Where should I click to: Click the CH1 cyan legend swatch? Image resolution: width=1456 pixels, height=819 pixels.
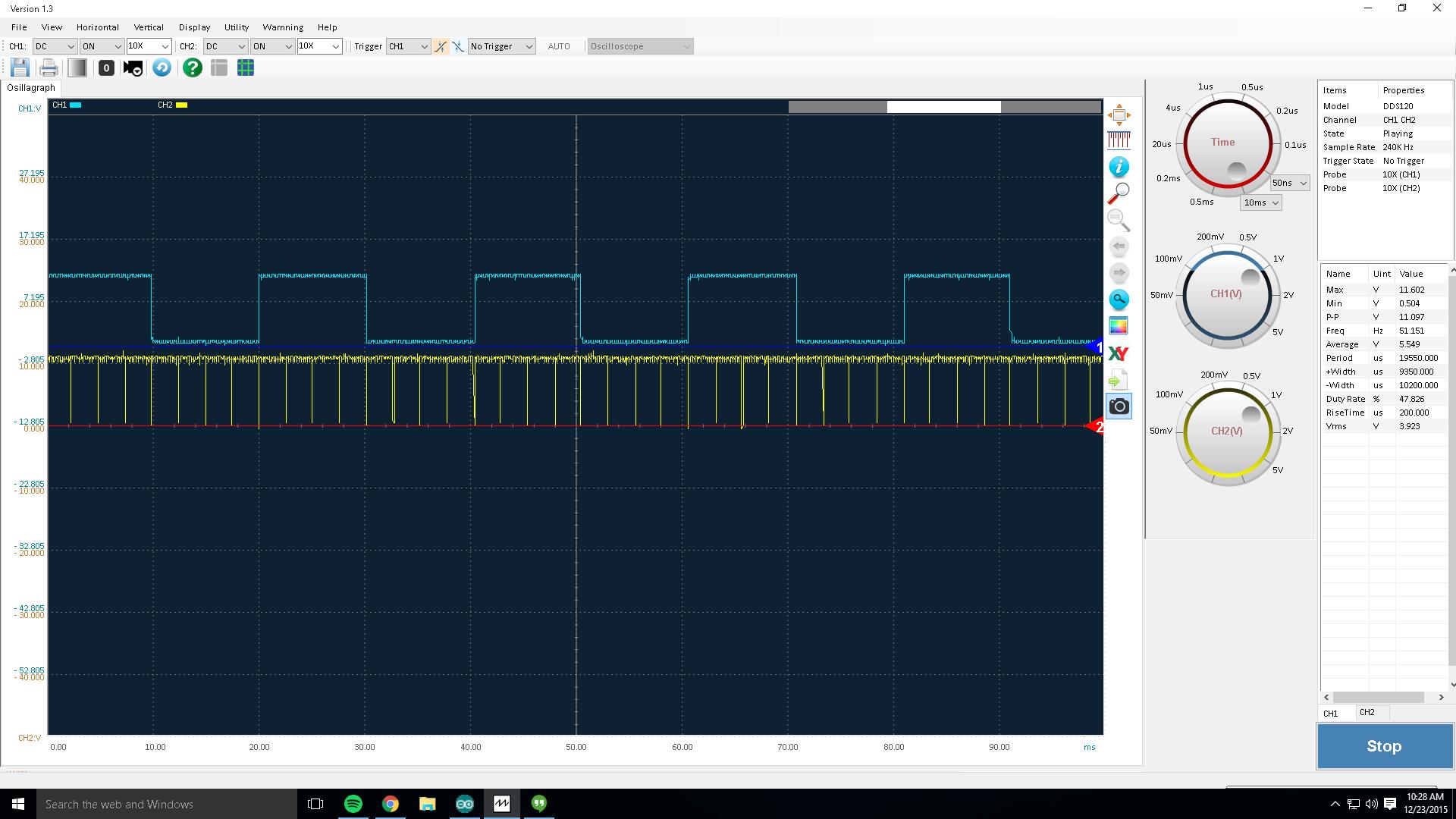[x=76, y=105]
